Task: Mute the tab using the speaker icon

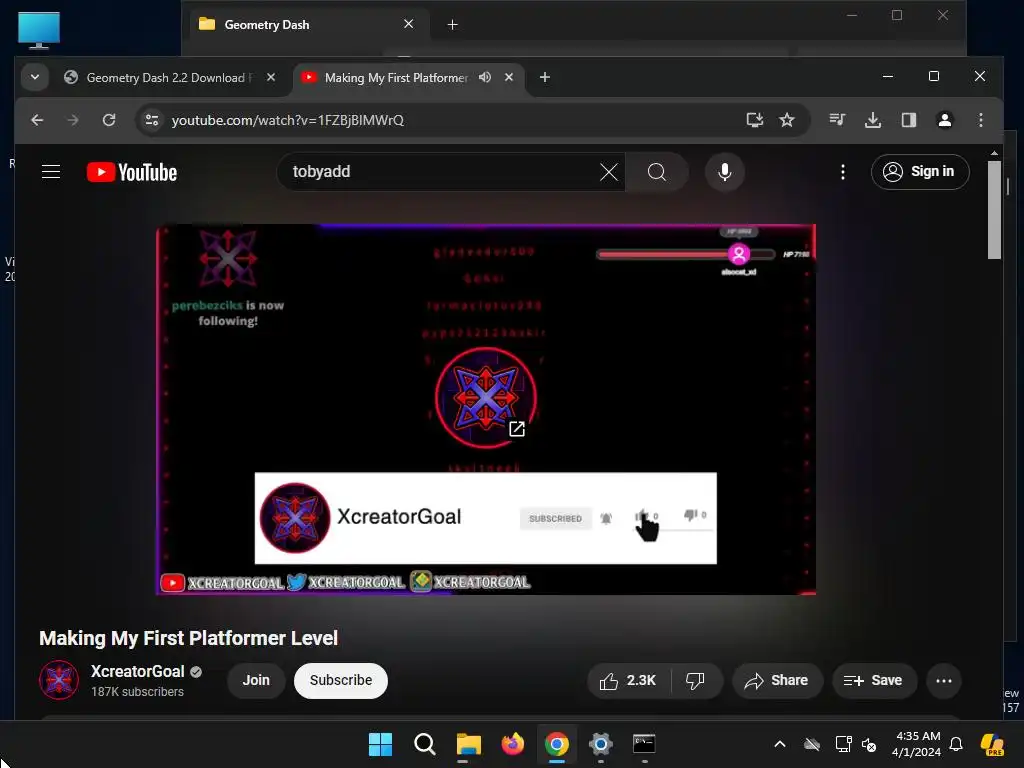Action: click(485, 78)
